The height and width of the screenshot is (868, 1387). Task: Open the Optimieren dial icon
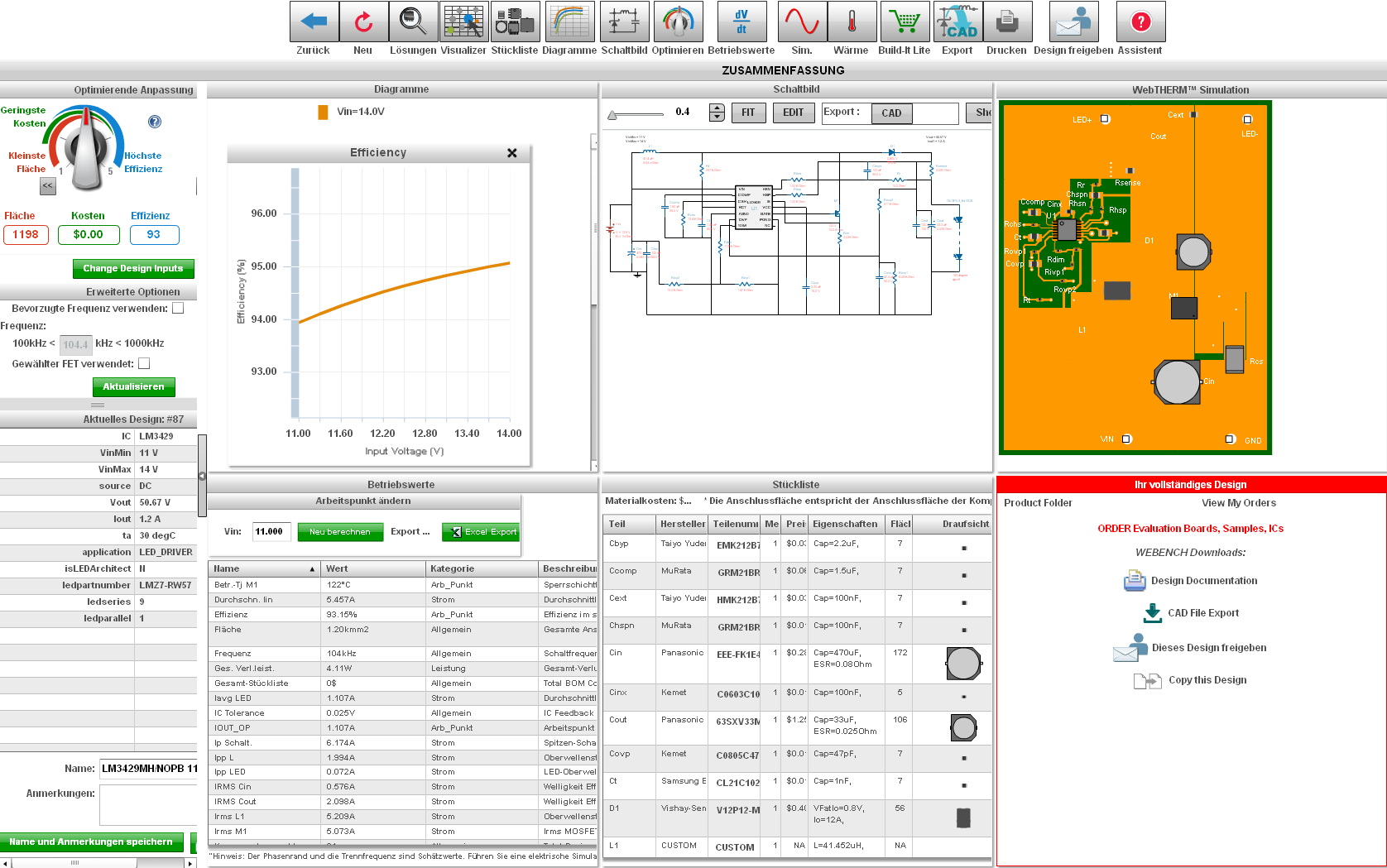[678, 22]
